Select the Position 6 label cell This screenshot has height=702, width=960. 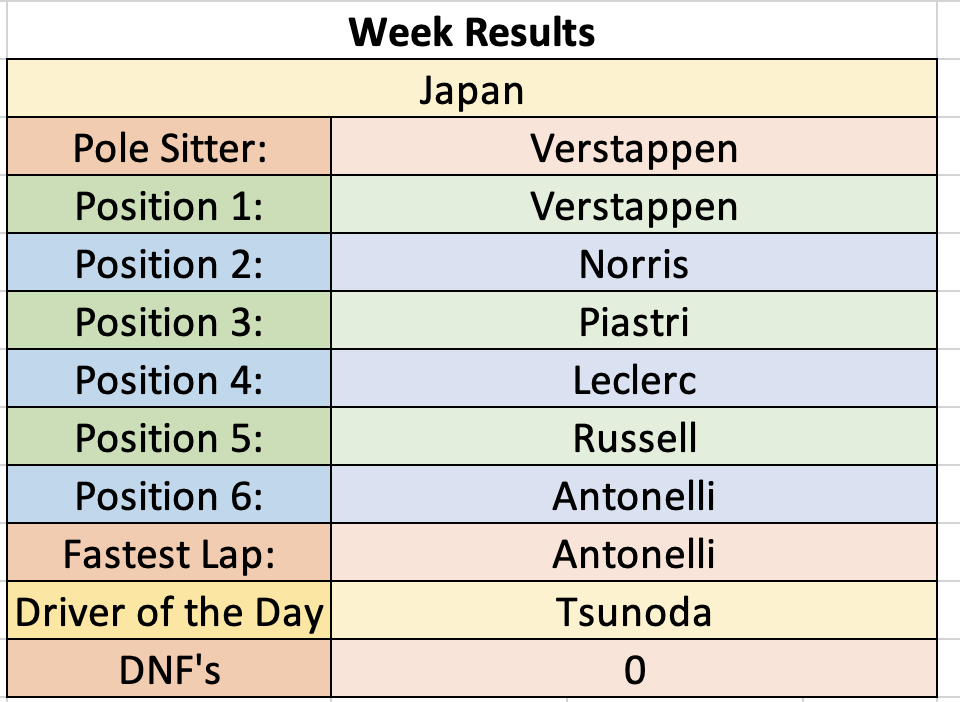tap(169, 495)
